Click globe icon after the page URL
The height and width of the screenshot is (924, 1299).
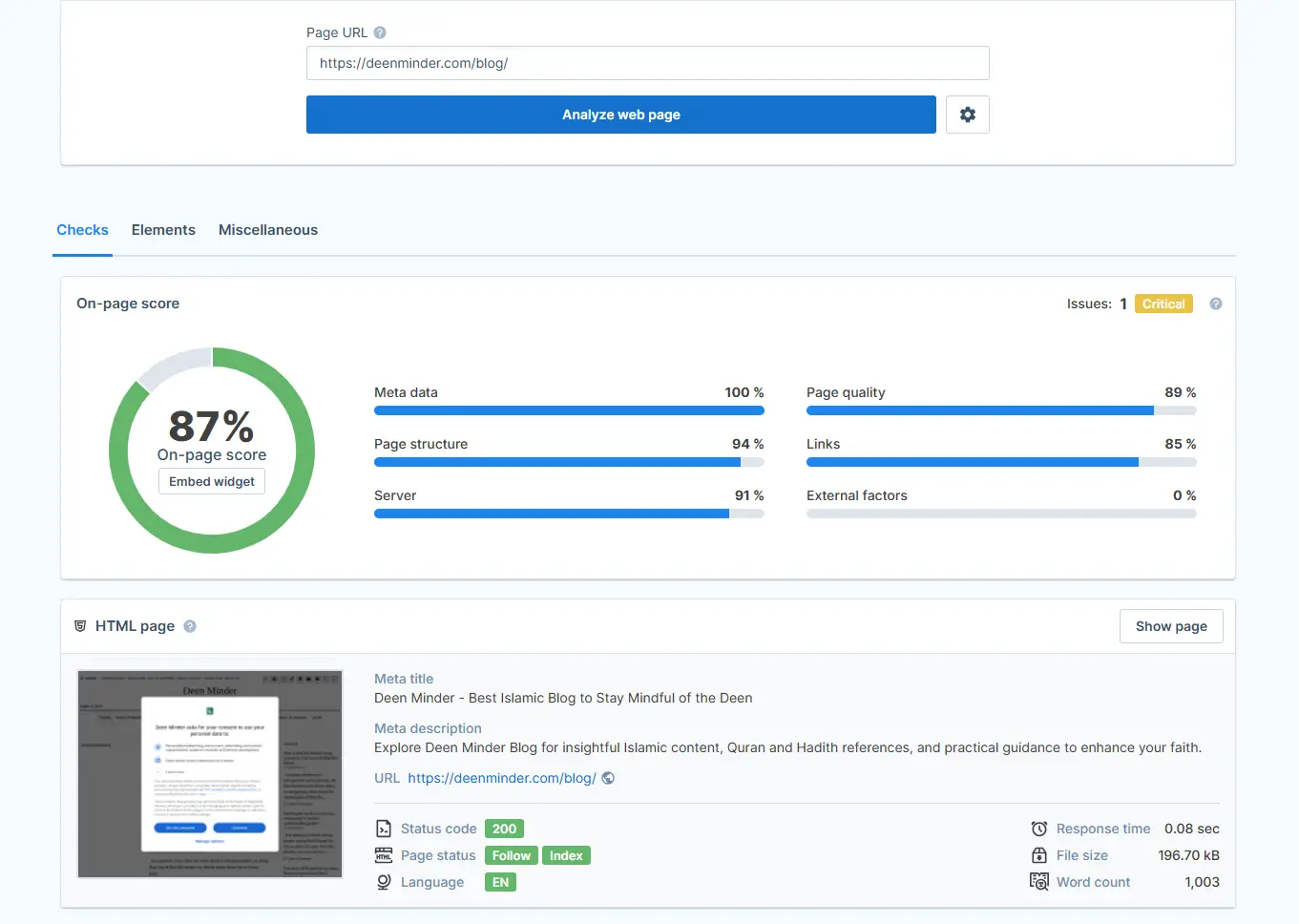[608, 778]
